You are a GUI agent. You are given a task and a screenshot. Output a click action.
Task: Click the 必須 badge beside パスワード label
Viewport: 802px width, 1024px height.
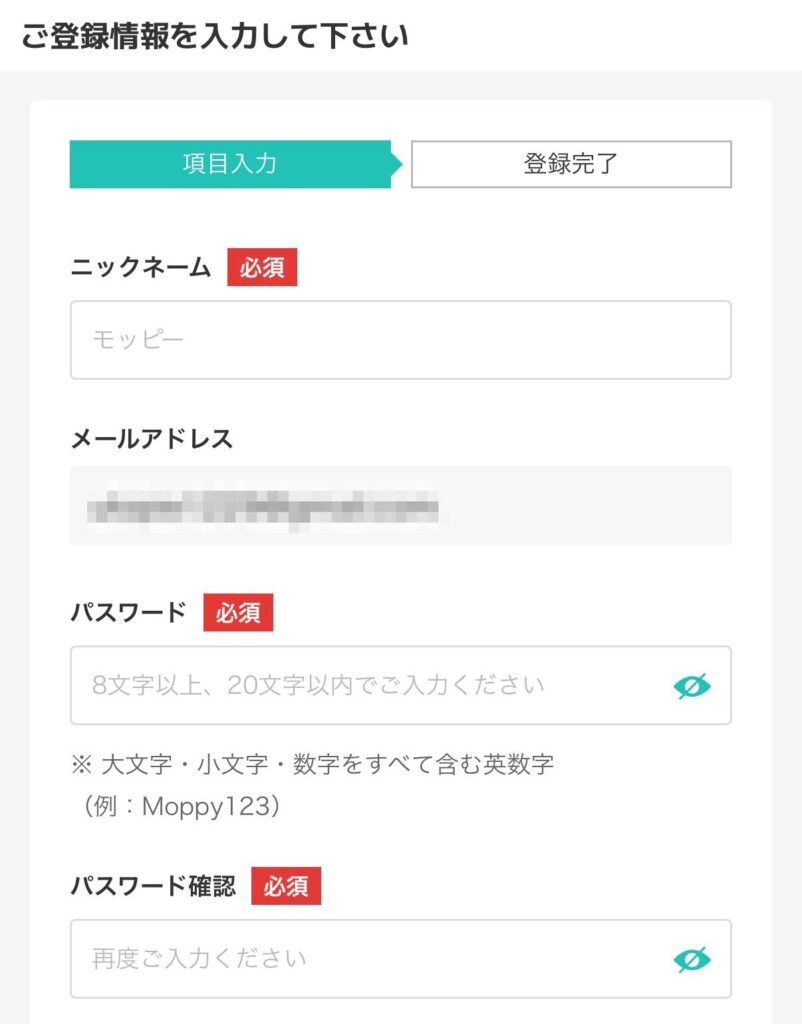pyautogui.click(x=238, y=613)
